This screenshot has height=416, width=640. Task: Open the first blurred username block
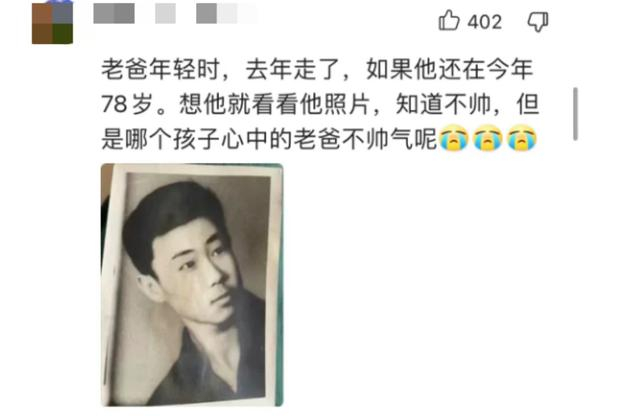point(114,13)
